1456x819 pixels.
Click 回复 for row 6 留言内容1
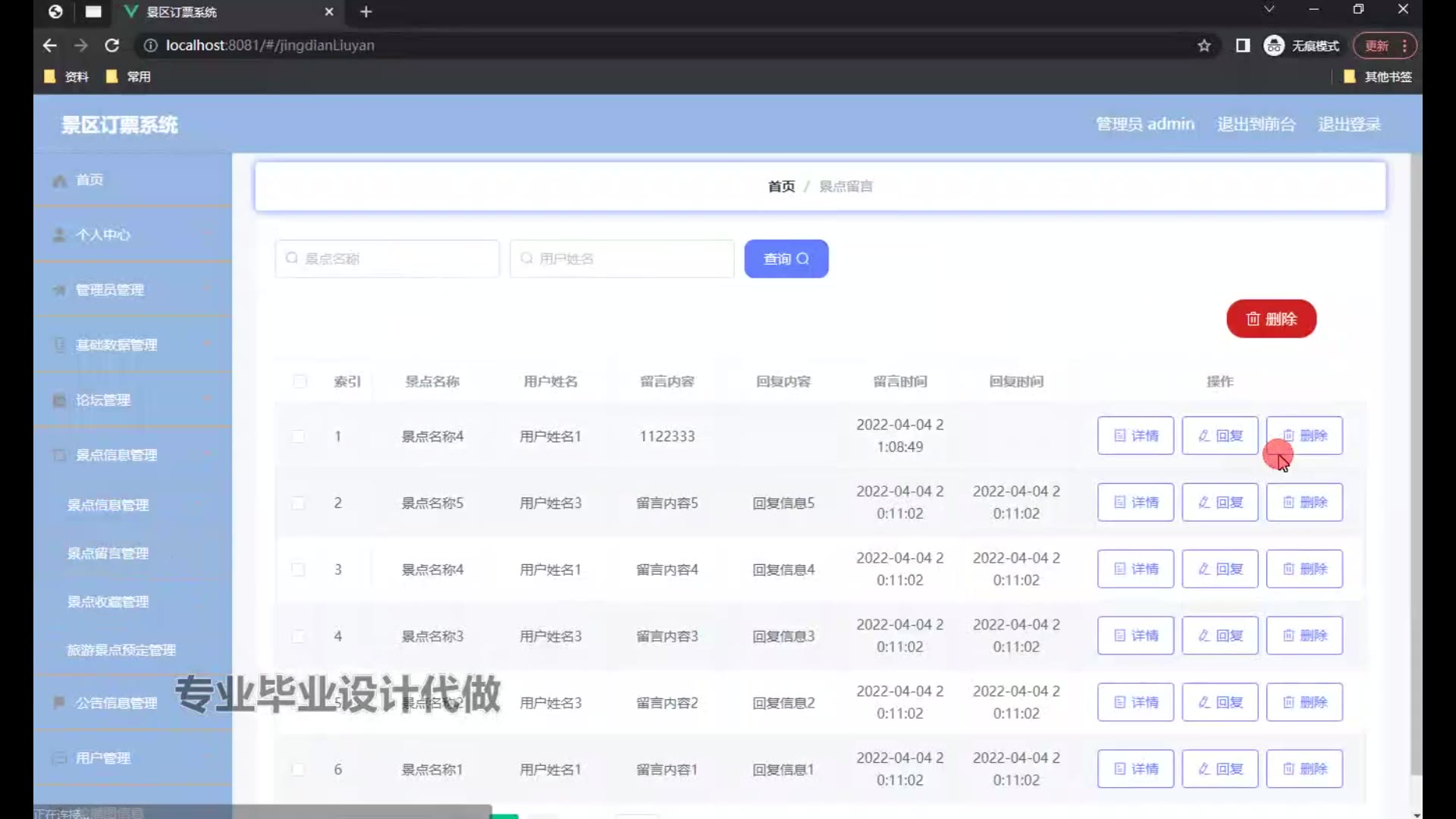(x=1219, y=769)
